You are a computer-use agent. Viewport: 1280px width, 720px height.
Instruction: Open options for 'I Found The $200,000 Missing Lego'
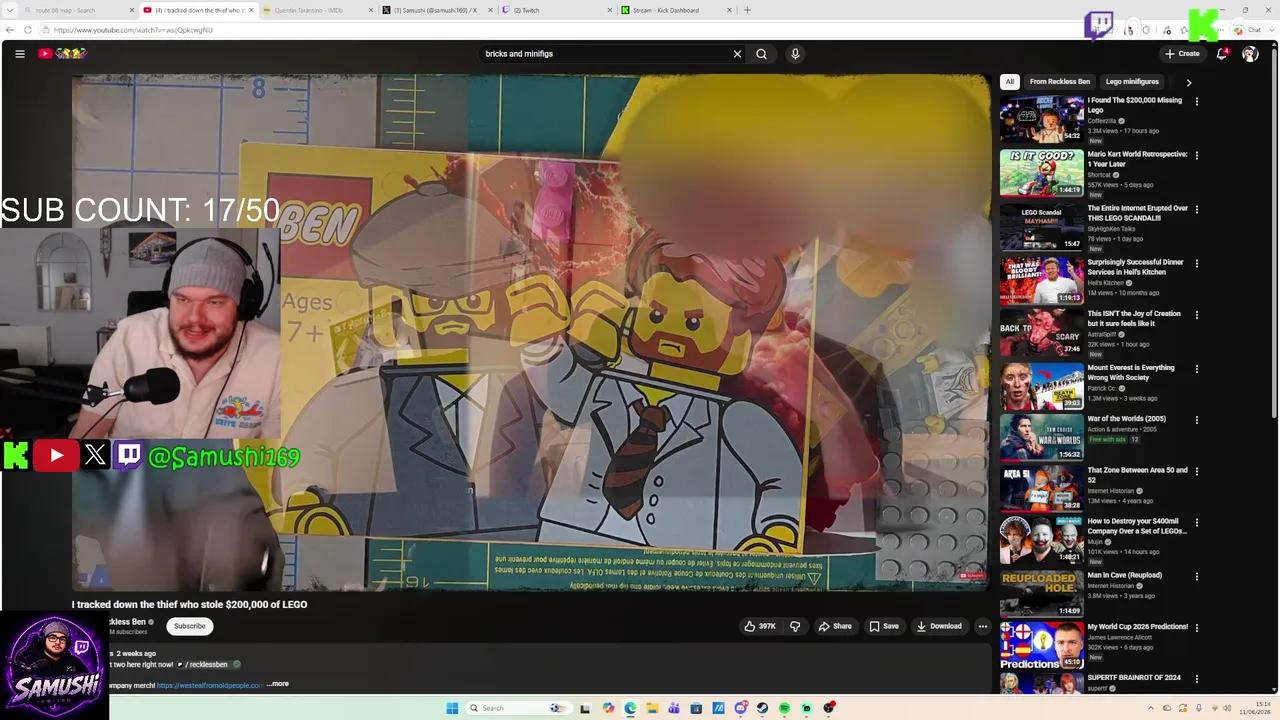1196,101
